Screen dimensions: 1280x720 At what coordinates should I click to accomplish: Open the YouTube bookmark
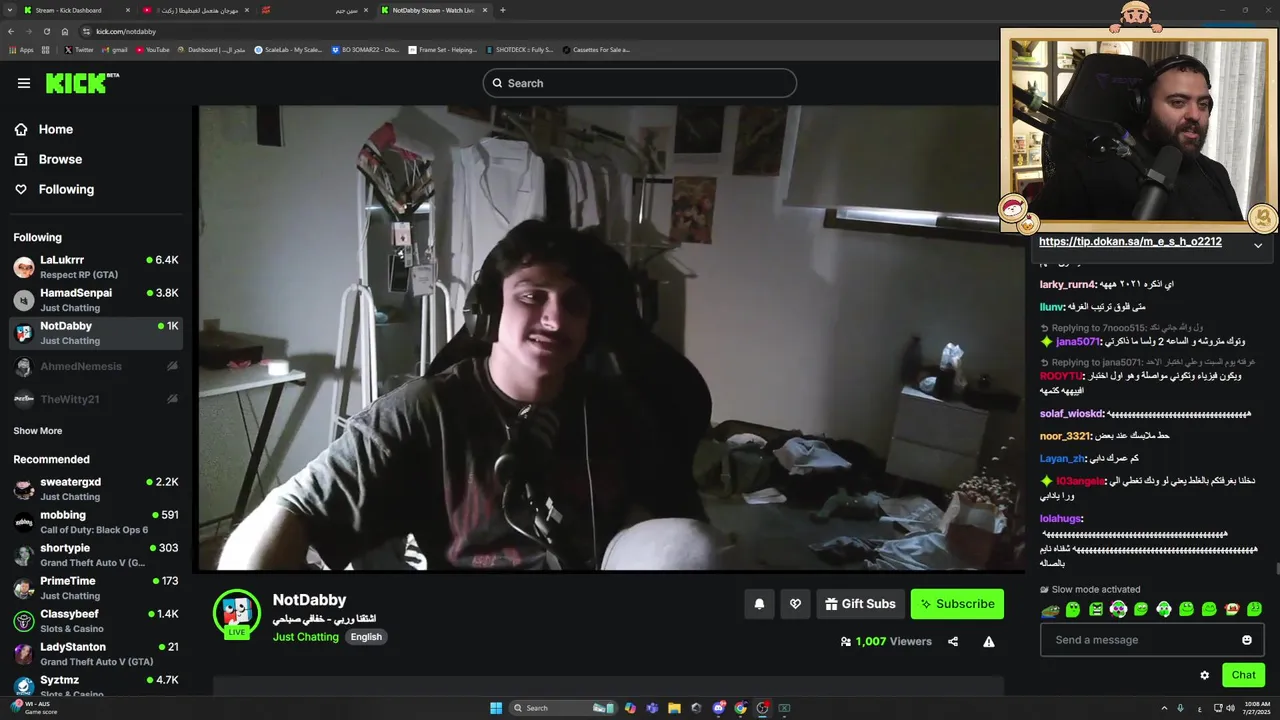click(x=152, y=49)
